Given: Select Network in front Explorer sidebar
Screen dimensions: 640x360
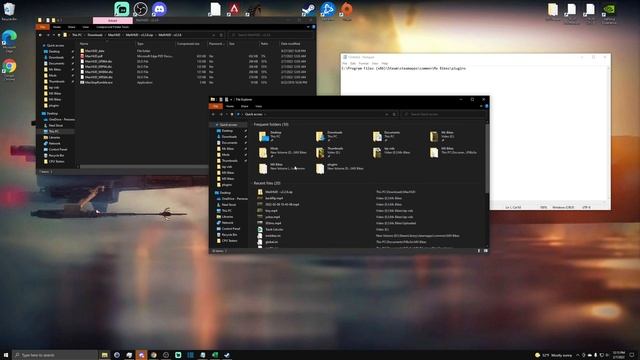Looking at the screenshot, I should pos(227,223).
